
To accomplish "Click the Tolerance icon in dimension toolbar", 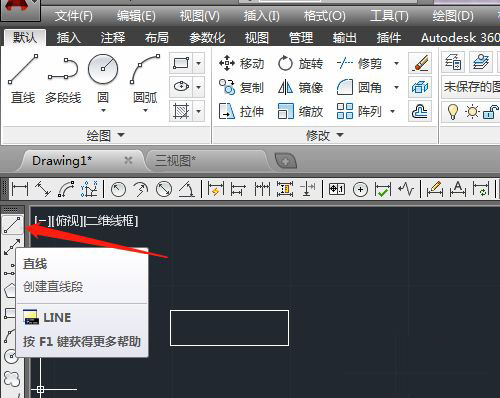I will [337, 189].
